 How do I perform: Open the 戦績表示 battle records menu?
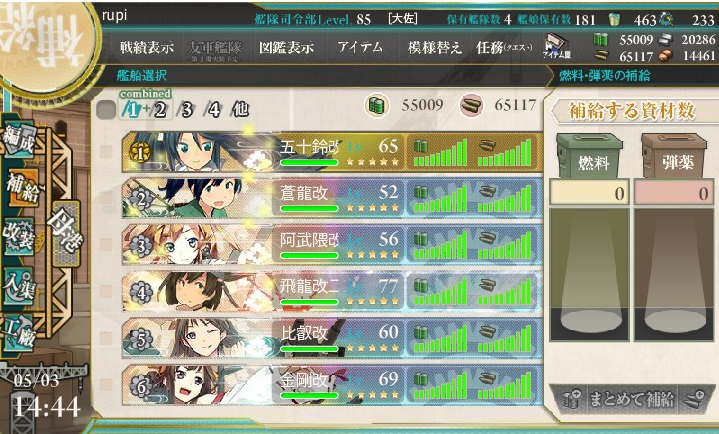coord(147,47)
